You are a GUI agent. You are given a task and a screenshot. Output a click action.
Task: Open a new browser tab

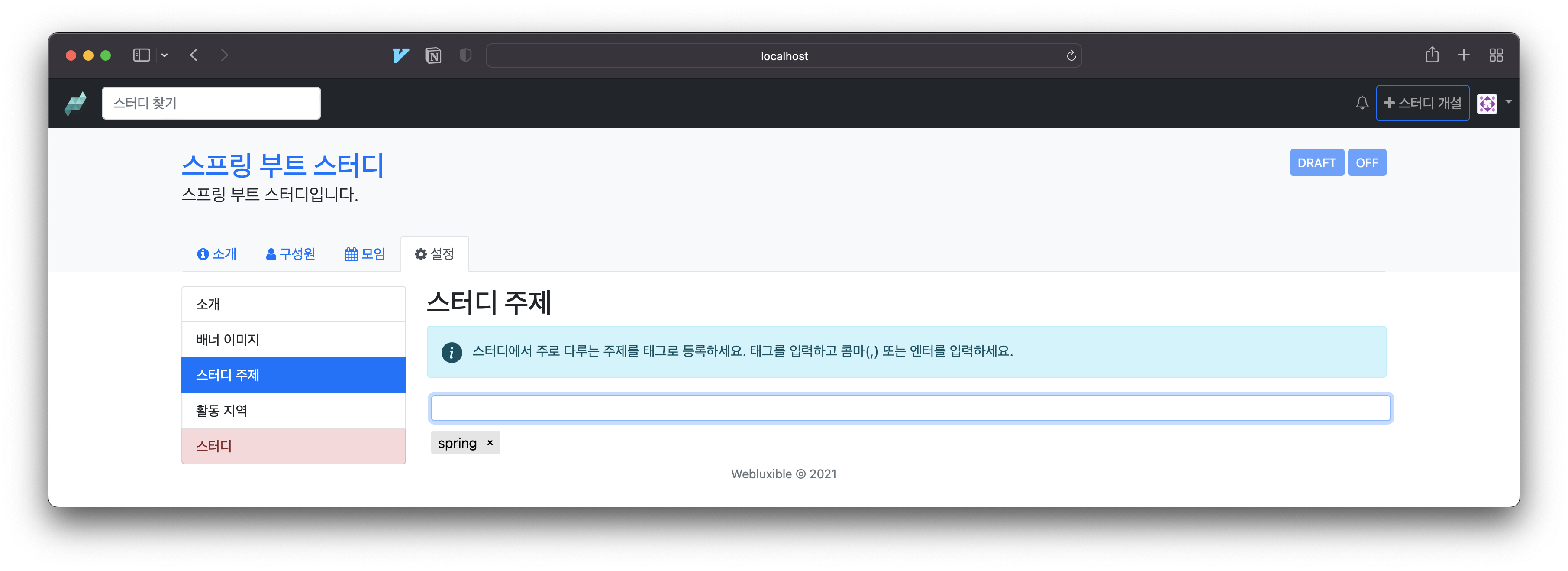[x=1463, y=55]
